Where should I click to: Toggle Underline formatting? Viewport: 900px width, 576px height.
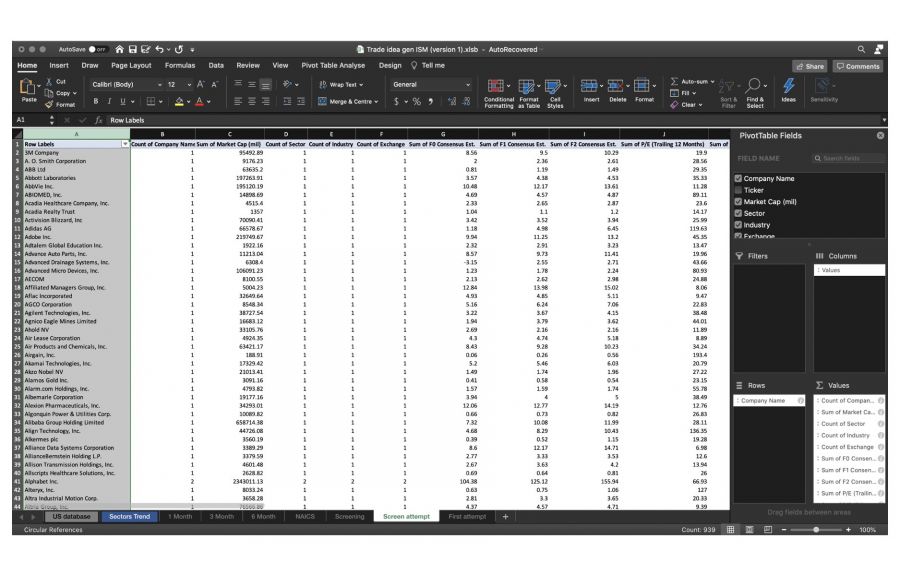[x=123, y=102]
